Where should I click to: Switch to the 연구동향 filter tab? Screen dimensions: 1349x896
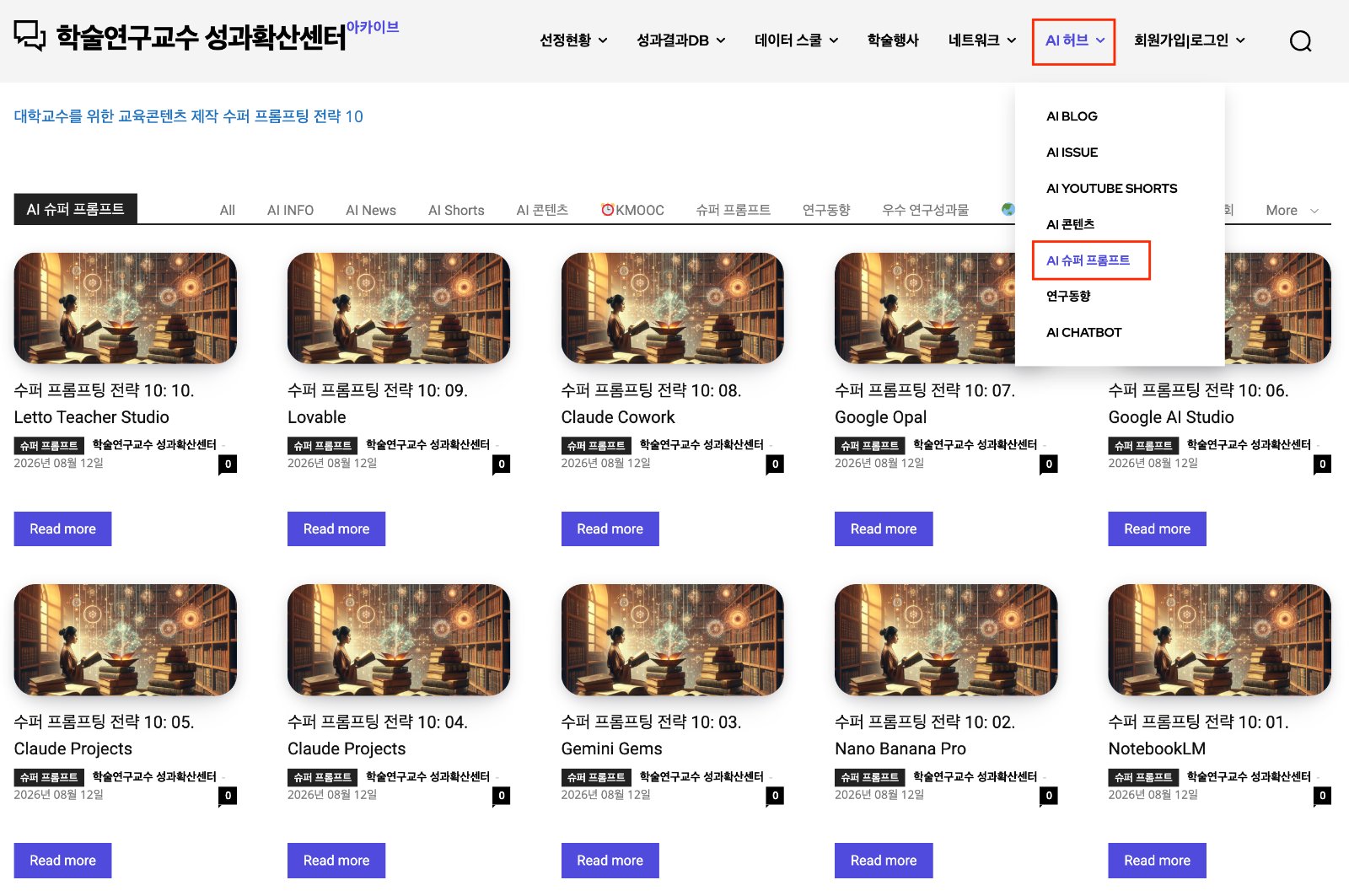point(826,211)
